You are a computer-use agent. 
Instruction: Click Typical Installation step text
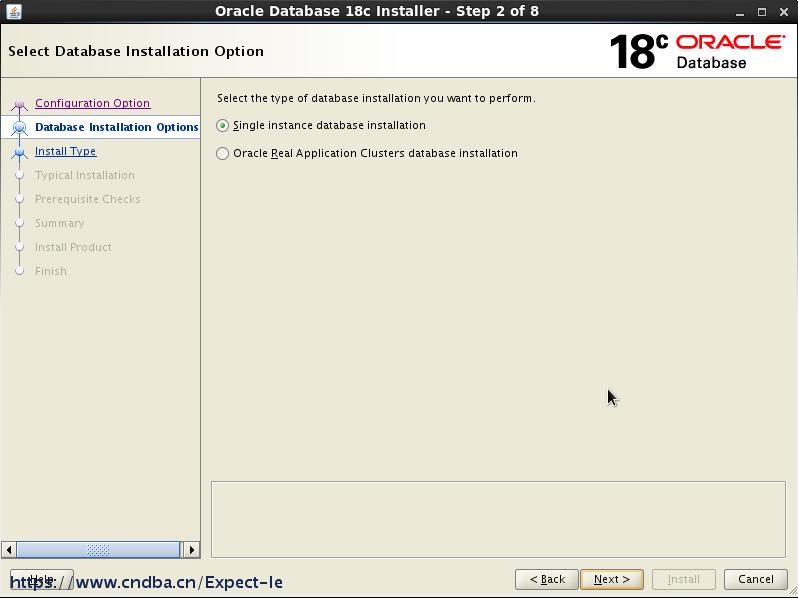85,175
